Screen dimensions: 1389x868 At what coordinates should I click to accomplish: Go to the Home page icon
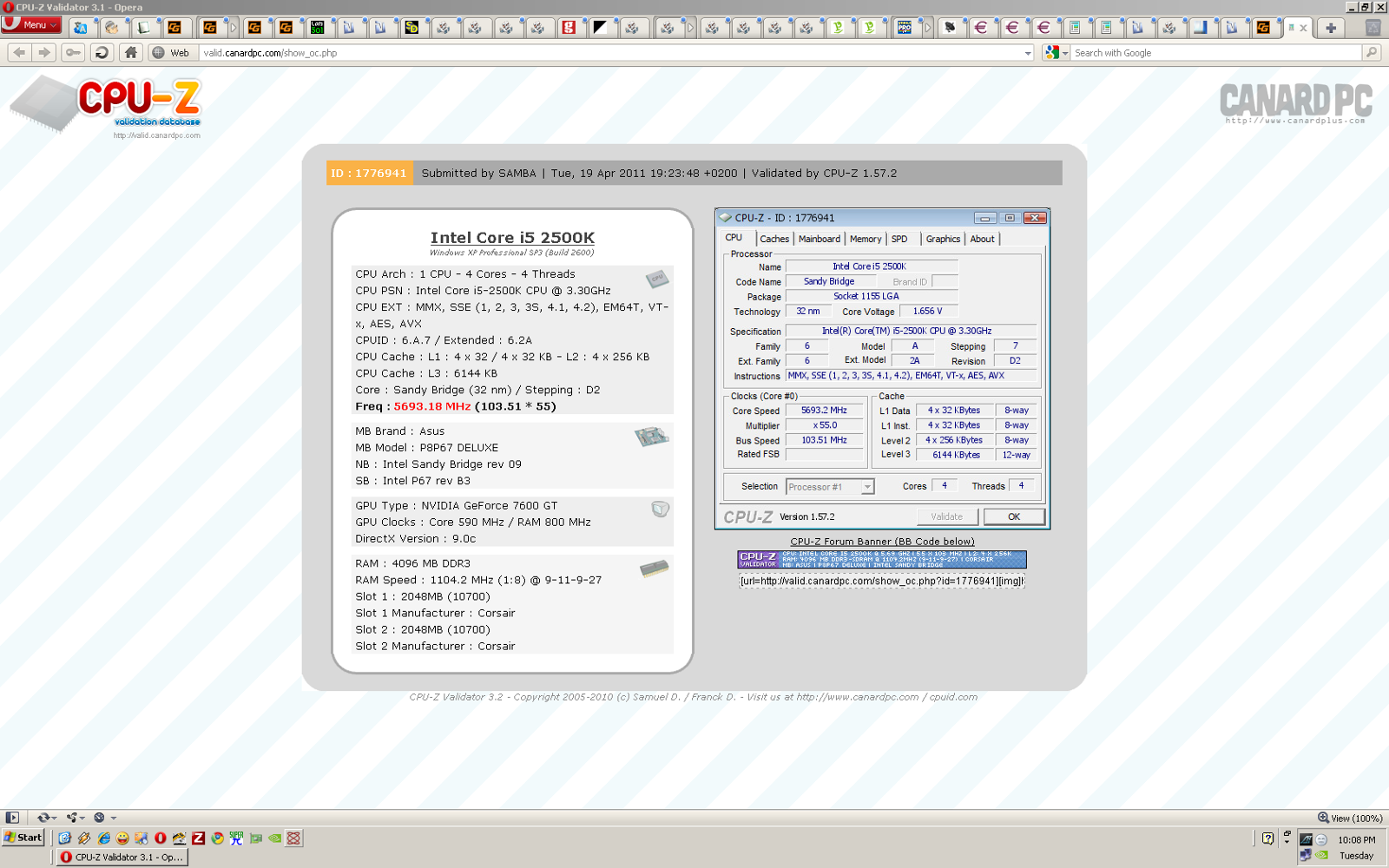pyautogui.click(x=130, y=53)
